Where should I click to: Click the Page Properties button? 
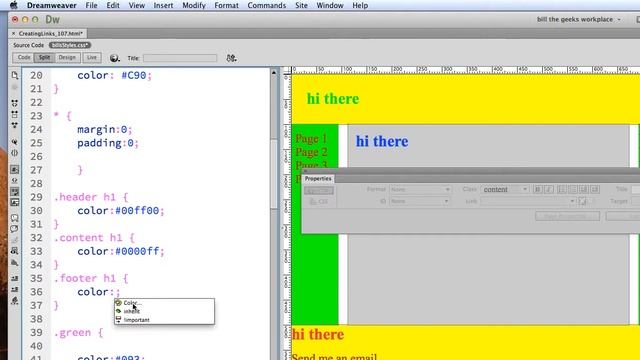[567, 216]
